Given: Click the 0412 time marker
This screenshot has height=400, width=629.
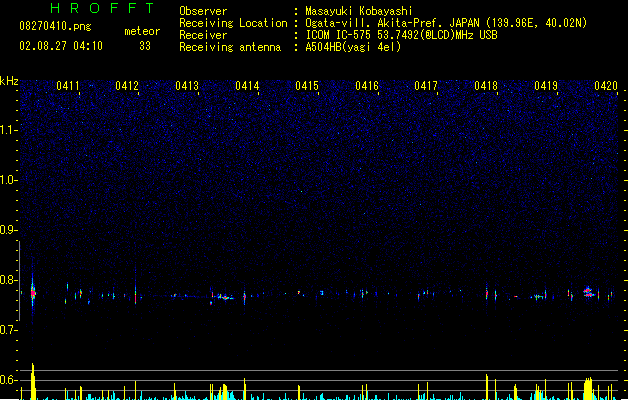Looking at the screenshot, I should coord(127,86).
